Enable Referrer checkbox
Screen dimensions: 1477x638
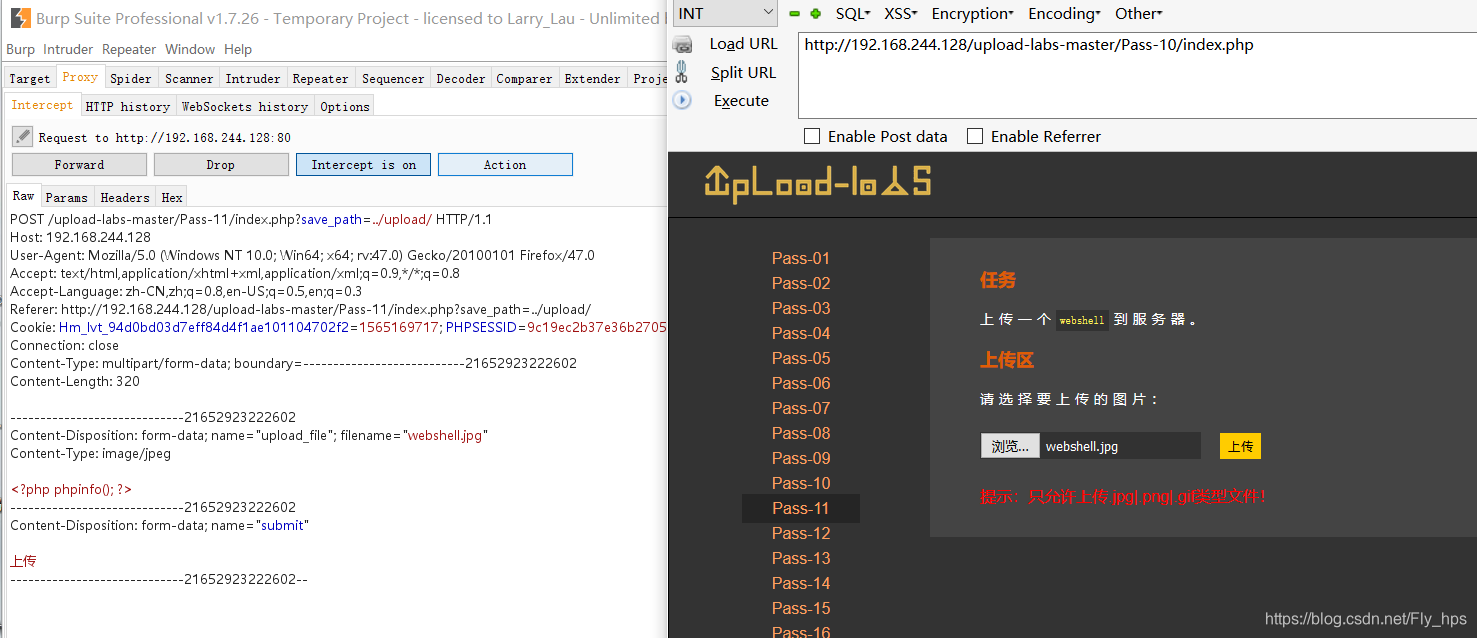[975, 136]
